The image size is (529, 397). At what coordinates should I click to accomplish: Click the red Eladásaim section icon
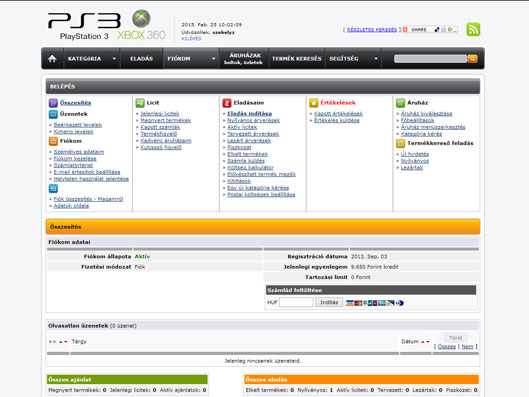tap(227, 103)
